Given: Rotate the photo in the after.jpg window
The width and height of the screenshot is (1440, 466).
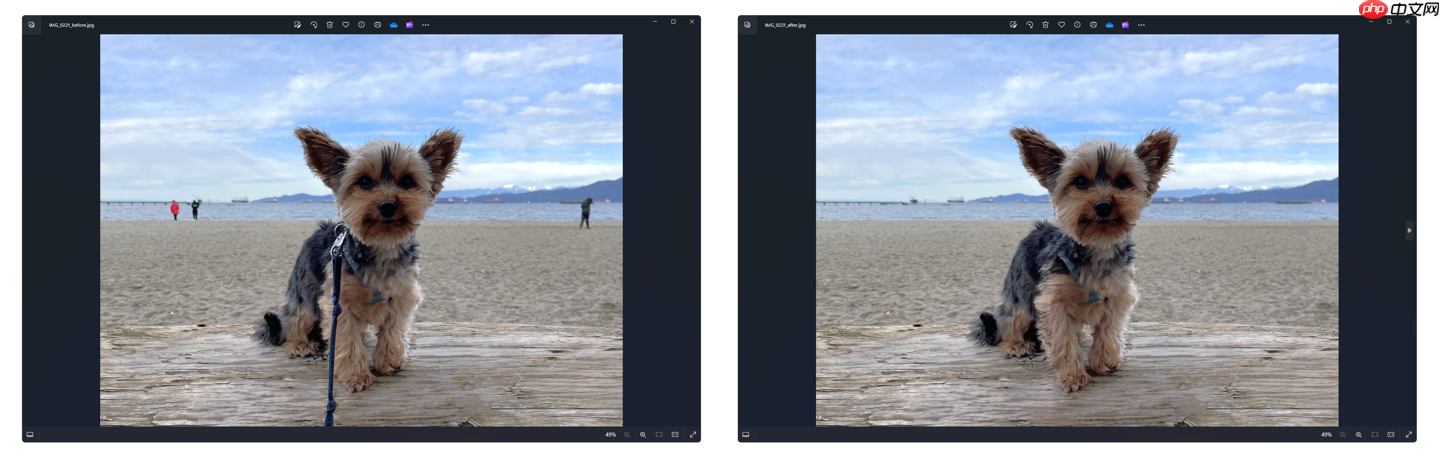Looking at the screenshot, I should 1029,25.
